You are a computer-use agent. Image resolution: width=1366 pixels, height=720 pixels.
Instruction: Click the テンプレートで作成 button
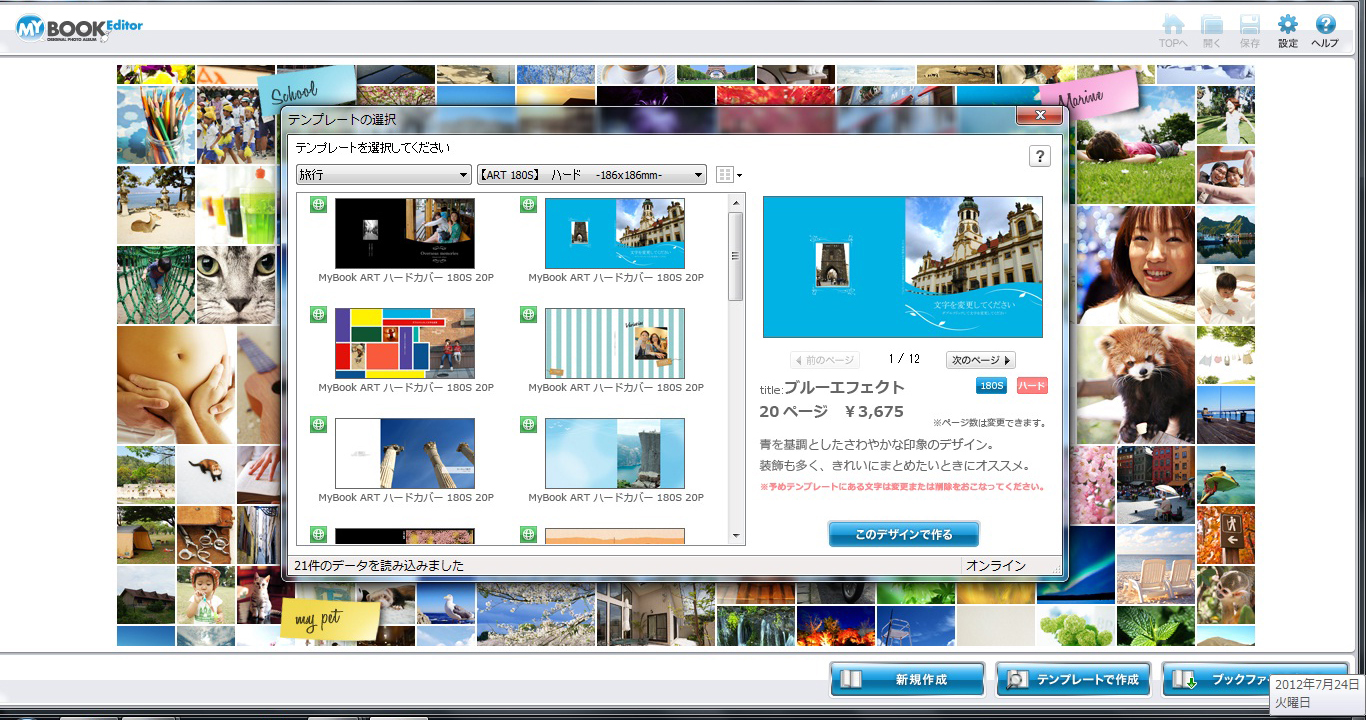[1073, 680]
